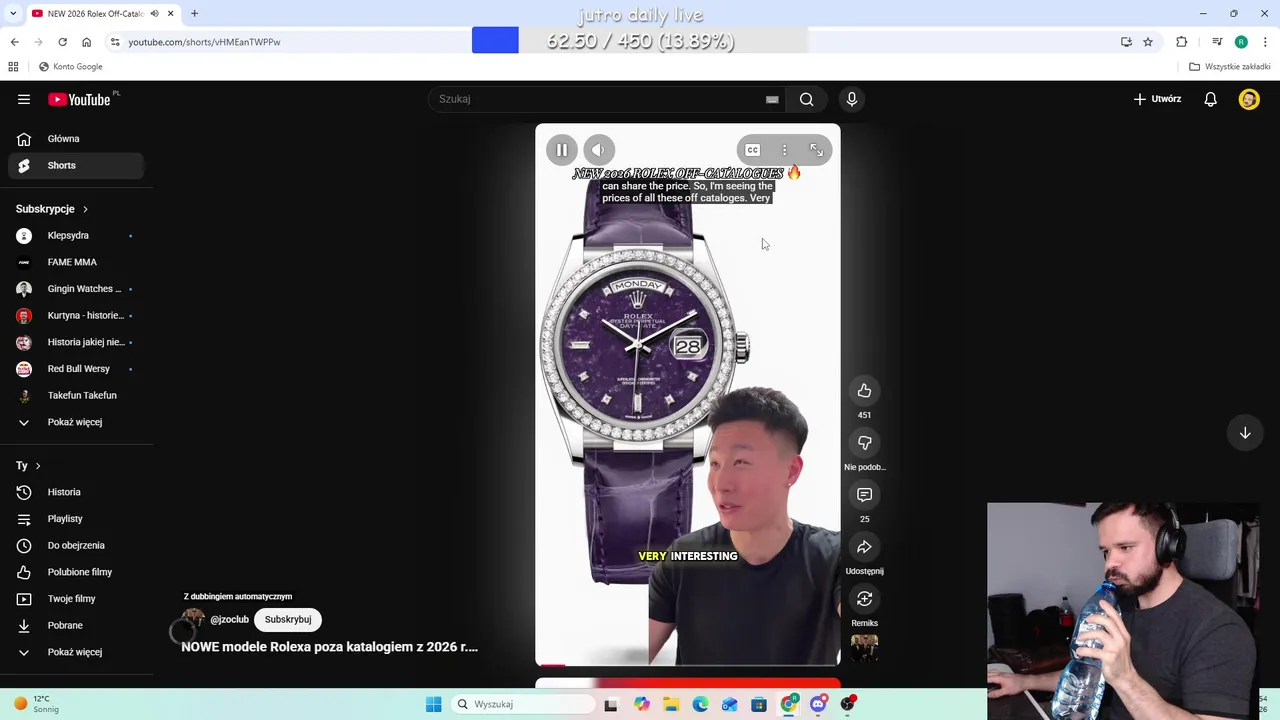The height and width of the screenshot is (720, 1280).
Task: Reload the page in Chrome
Action: (x=62, y=42)
